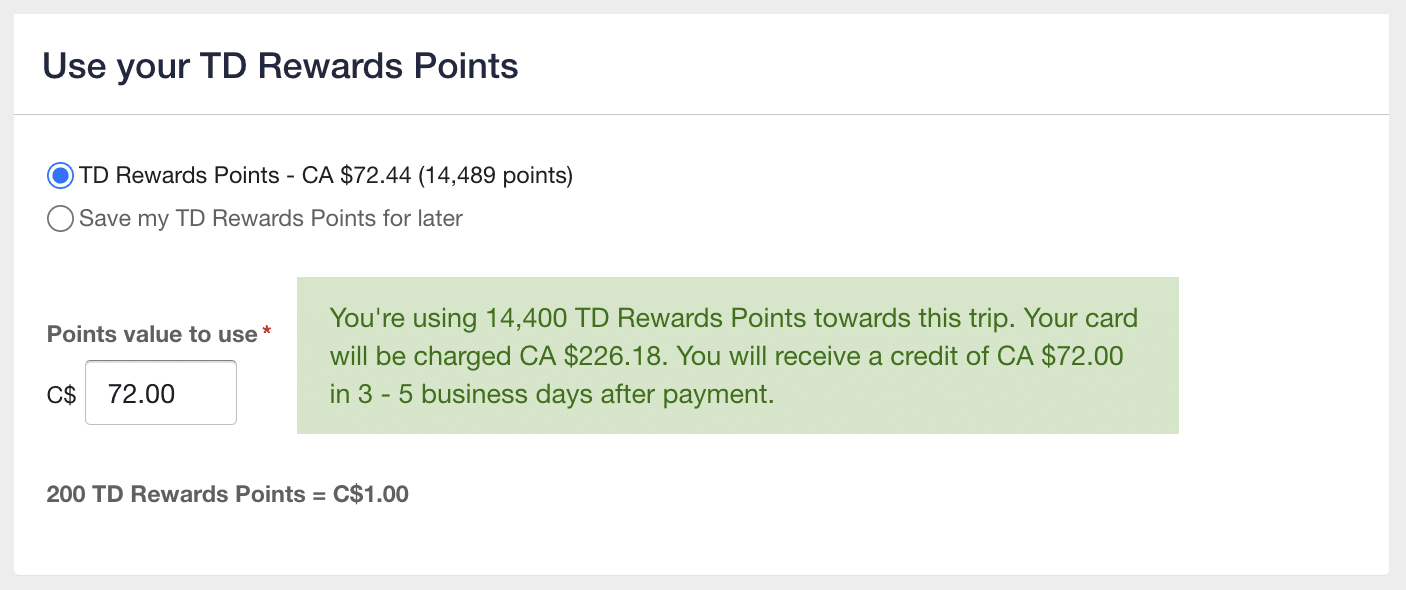Click the '200 TD Rewards Points = C$1.00' text
Viewport: 1406px width, 590px height.
227,493
